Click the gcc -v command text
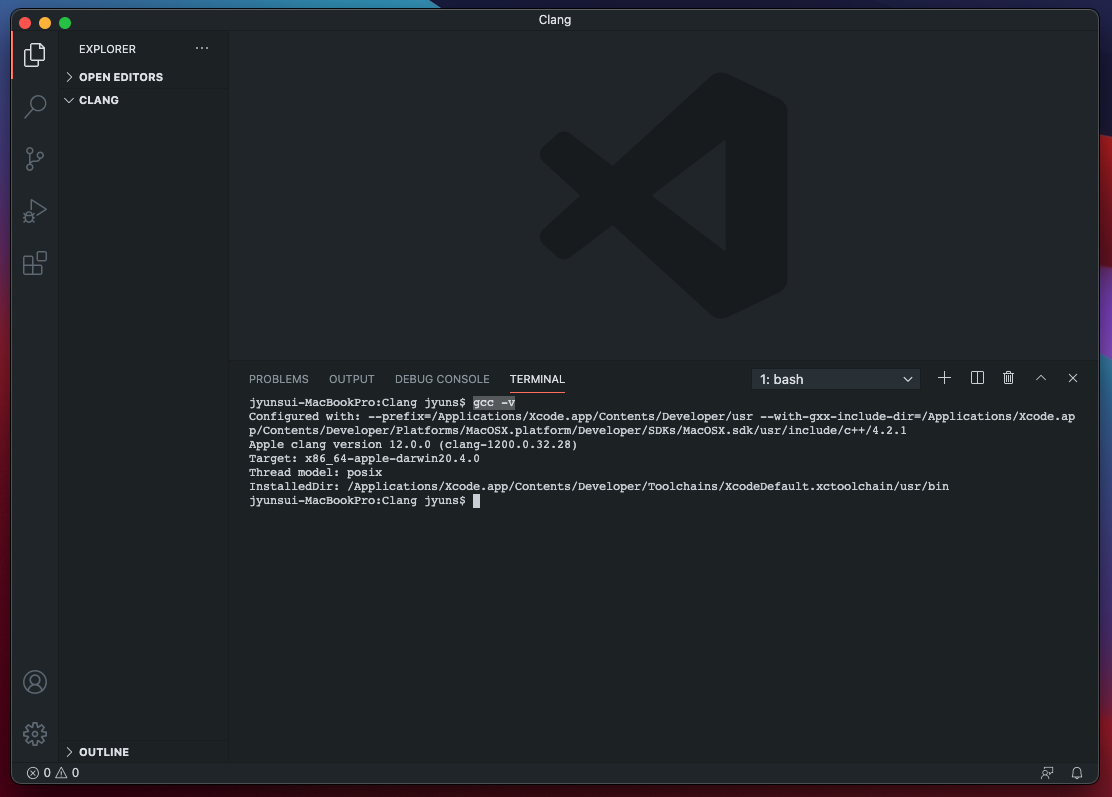 494,402
